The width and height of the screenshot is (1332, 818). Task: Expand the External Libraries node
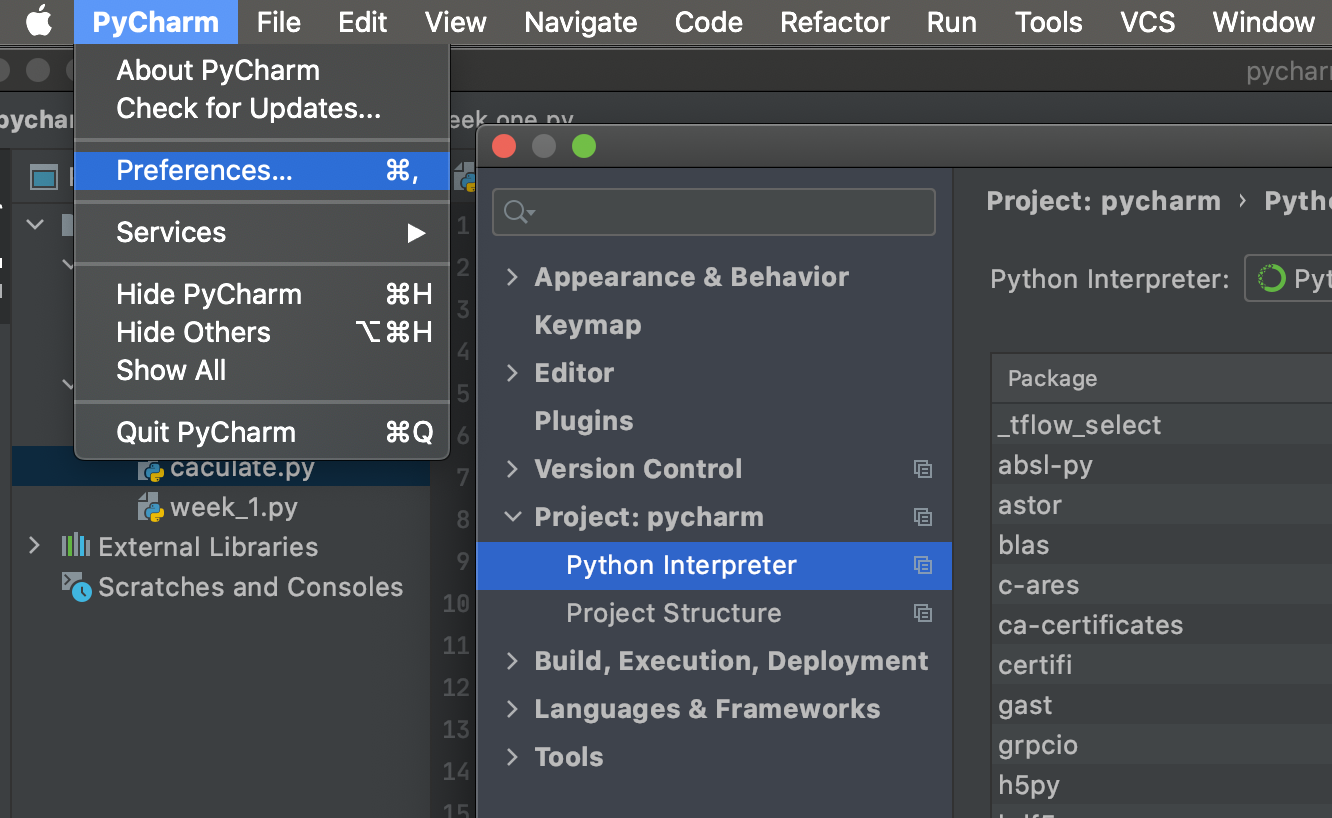pyautogui.click(x=35, y=546)
